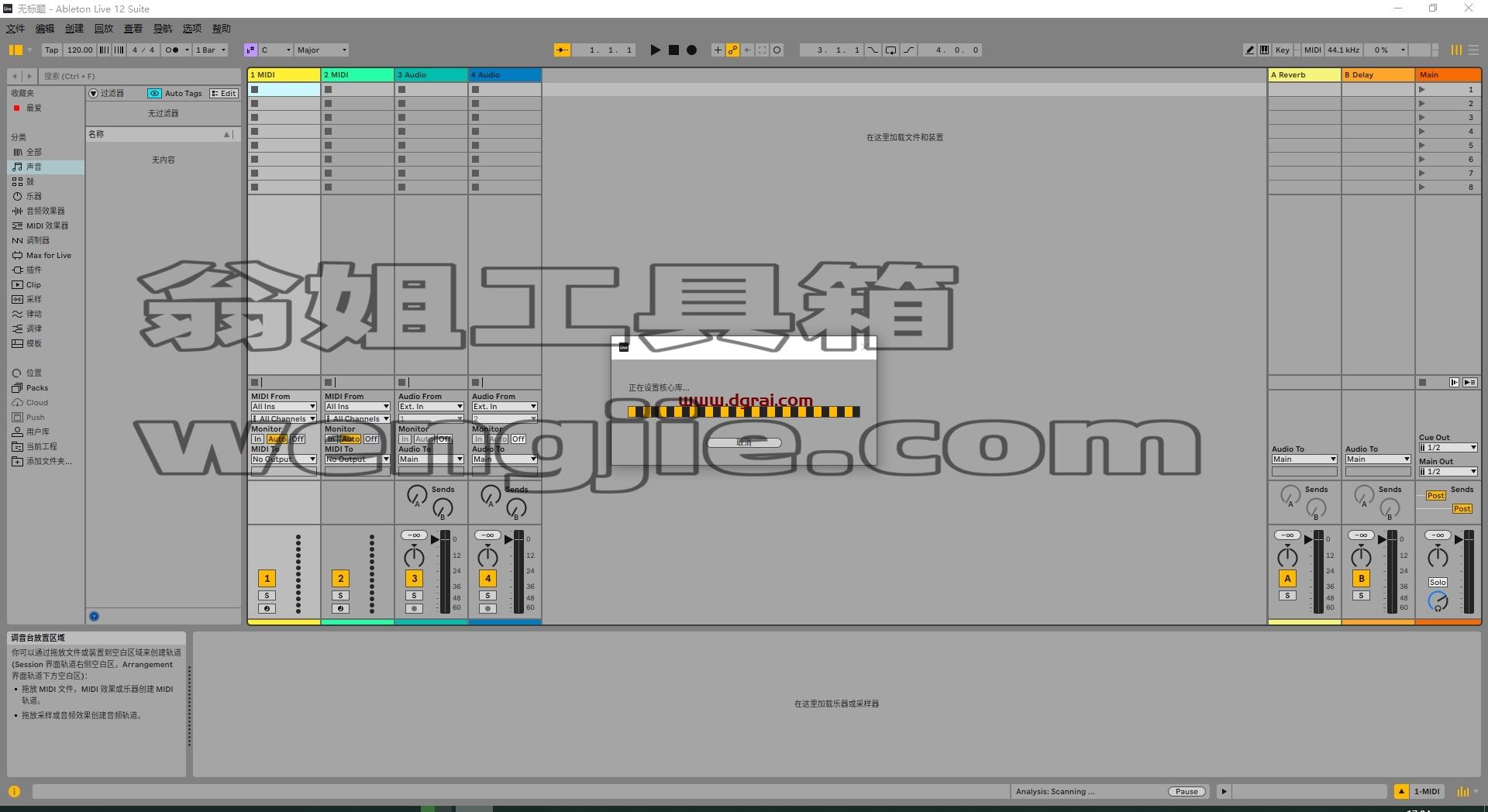Open the 查看 menu
Image resolution: width=1488 pixels, height=812 pixels.
(133, 29)
